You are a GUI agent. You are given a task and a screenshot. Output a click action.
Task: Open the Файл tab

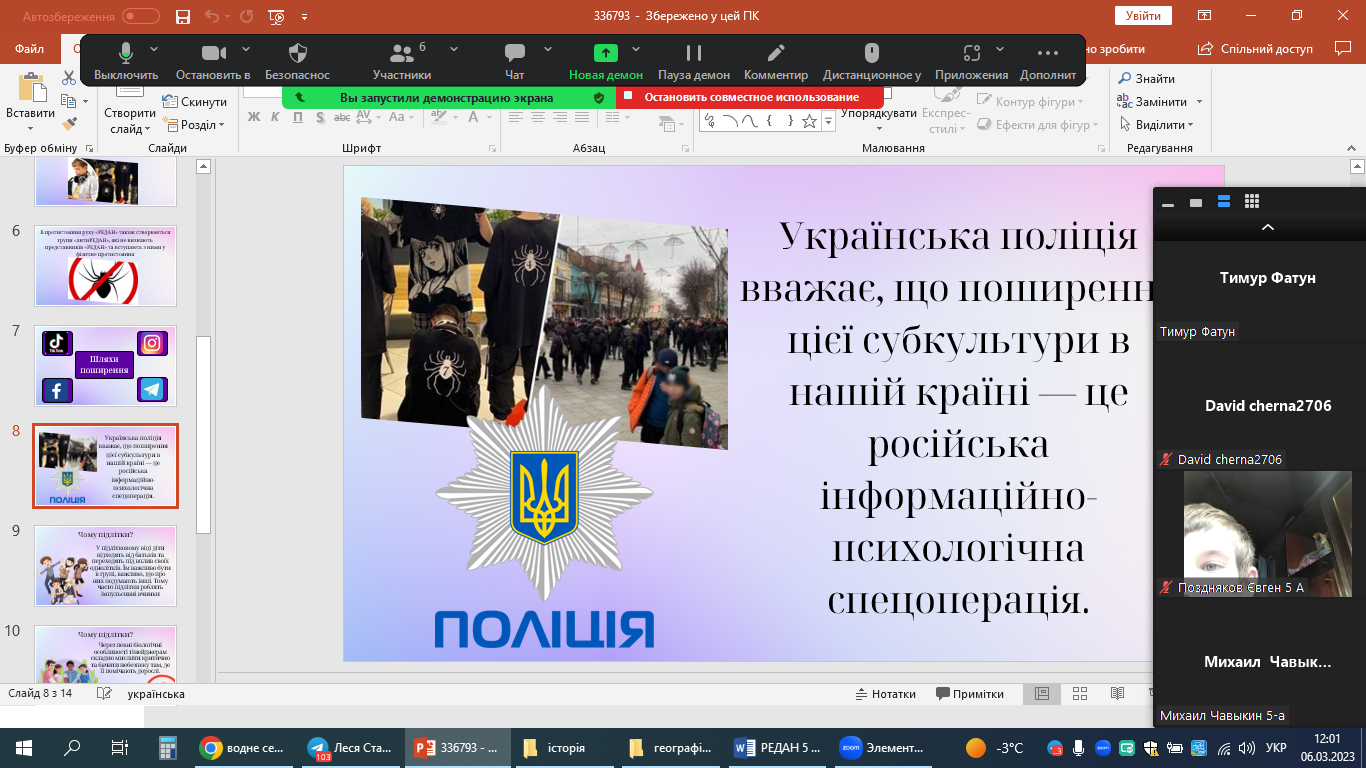click(30, 48)
